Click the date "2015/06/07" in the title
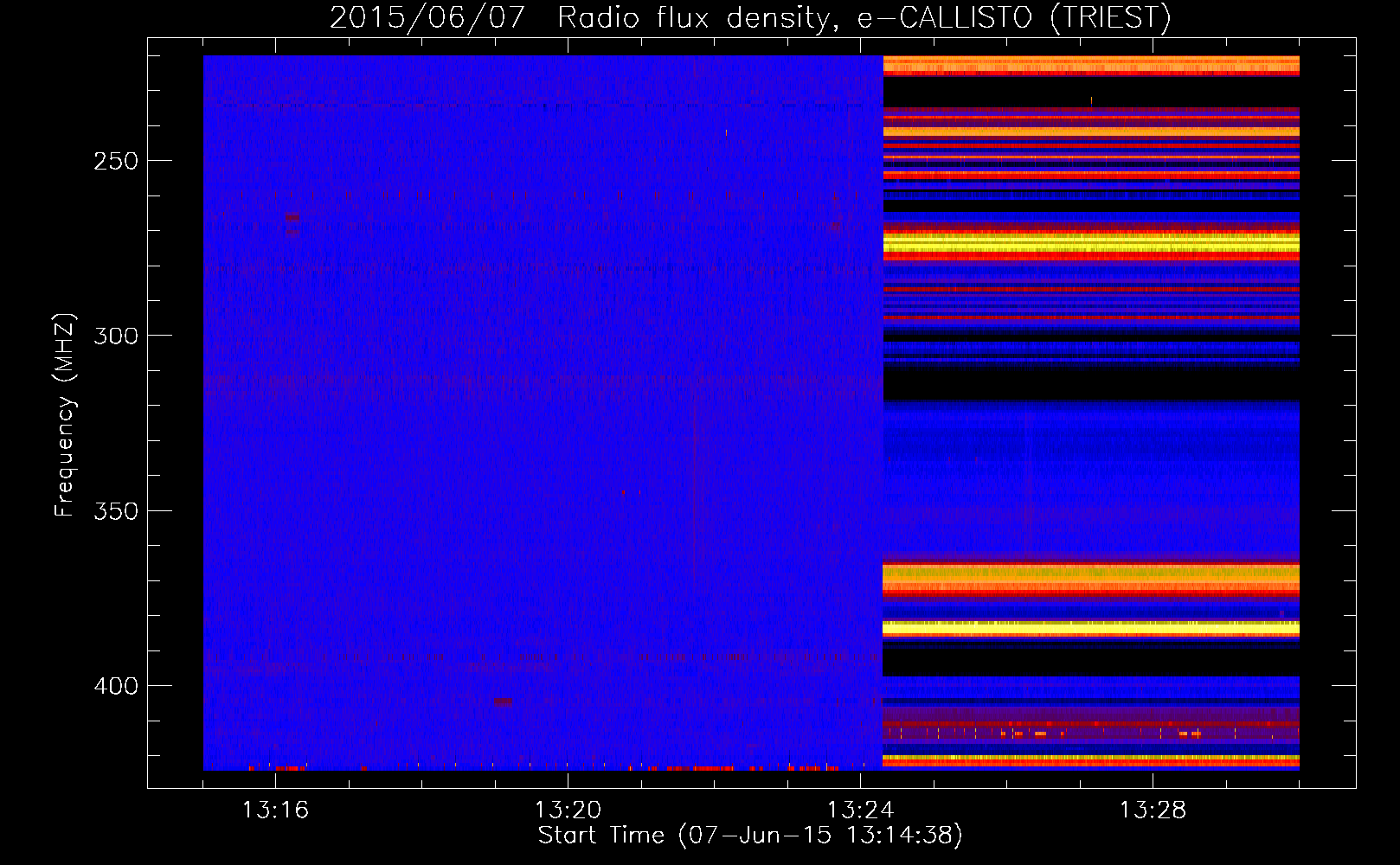This screenshot has height=865, width=1400. pyautogui.click(x=427, y=17)
